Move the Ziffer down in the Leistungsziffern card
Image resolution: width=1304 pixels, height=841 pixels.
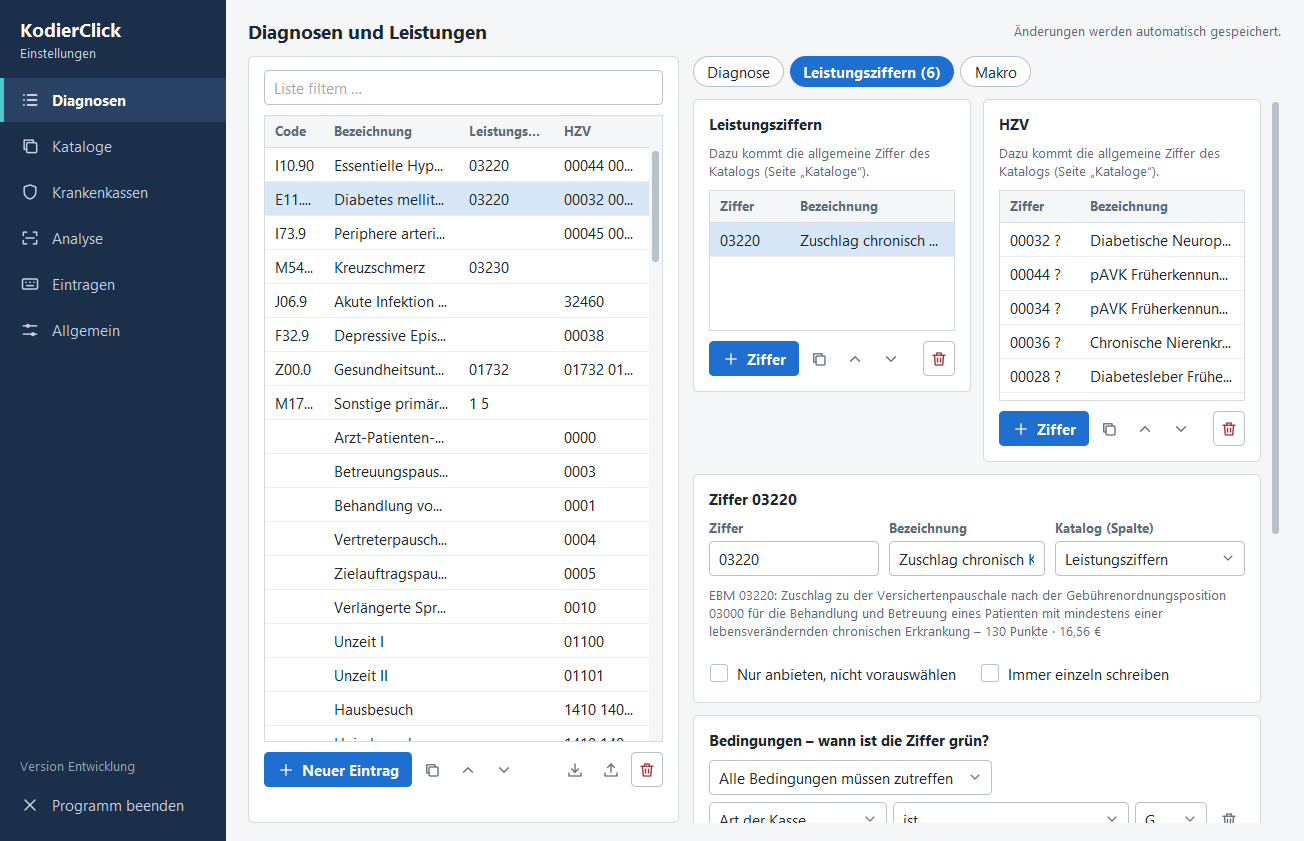pos(891,359)
